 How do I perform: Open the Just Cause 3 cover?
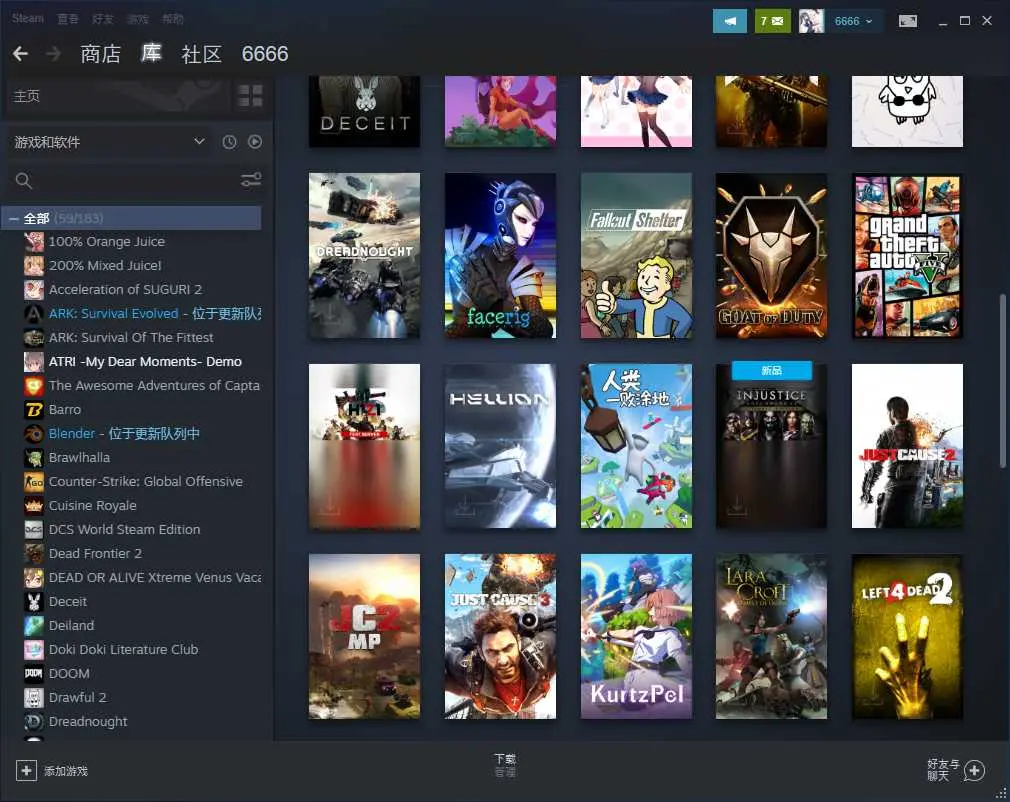(500, 636)
